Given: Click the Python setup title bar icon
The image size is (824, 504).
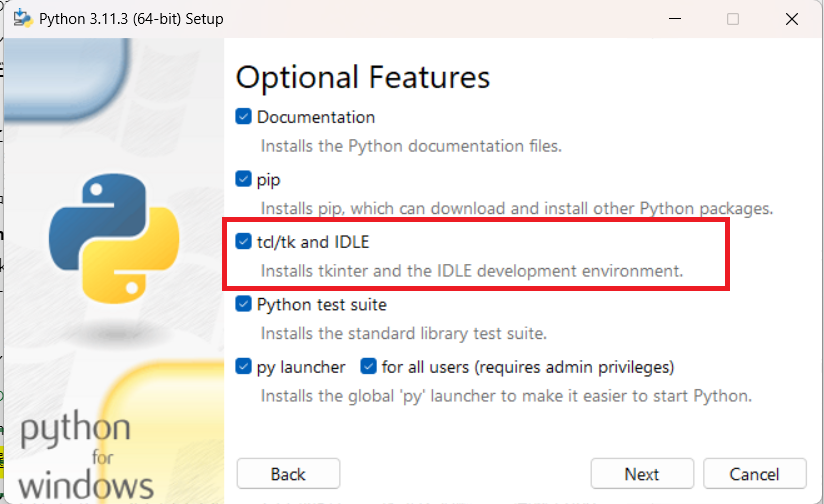Looking at the screenshot, I should 22,18.
